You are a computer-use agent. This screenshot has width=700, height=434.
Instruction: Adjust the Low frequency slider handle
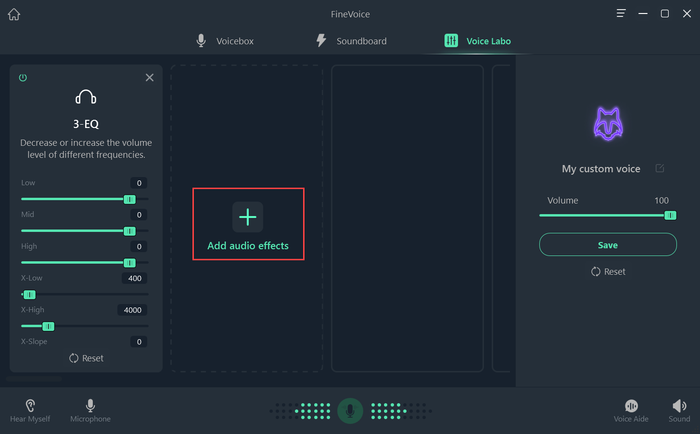point(129,199)
